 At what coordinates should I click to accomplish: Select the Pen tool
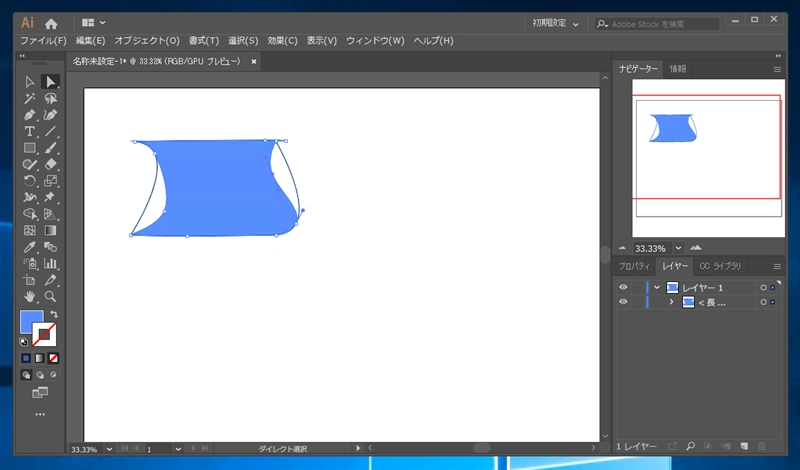pyautogui.click(x=30, y=115)
